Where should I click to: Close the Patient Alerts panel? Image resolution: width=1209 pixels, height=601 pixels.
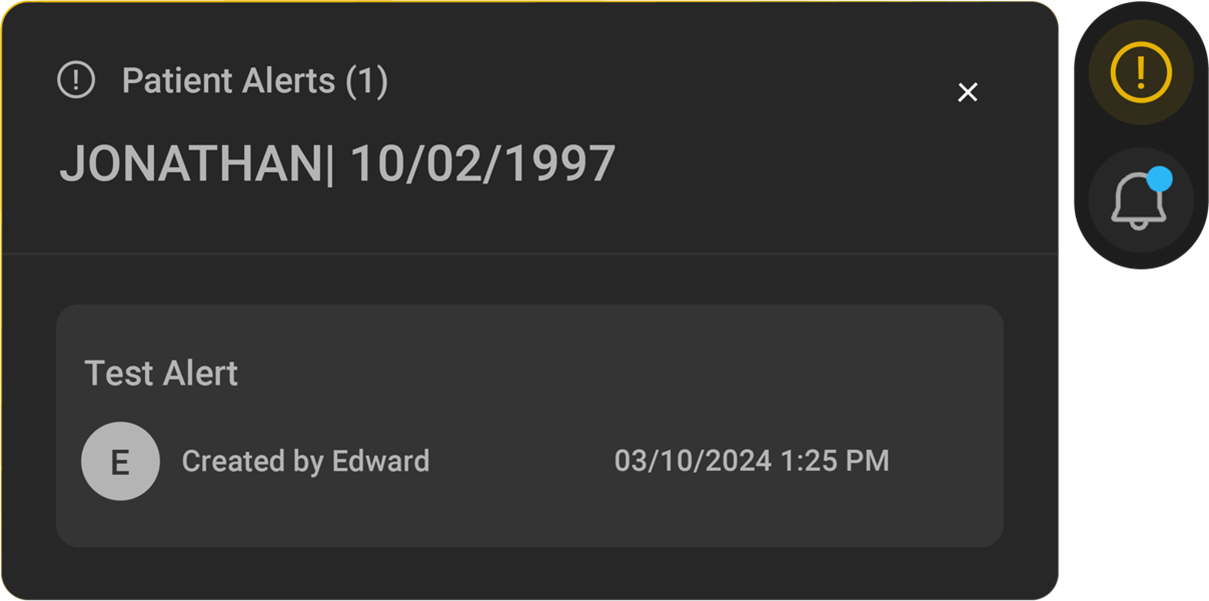tap(967, 93)
